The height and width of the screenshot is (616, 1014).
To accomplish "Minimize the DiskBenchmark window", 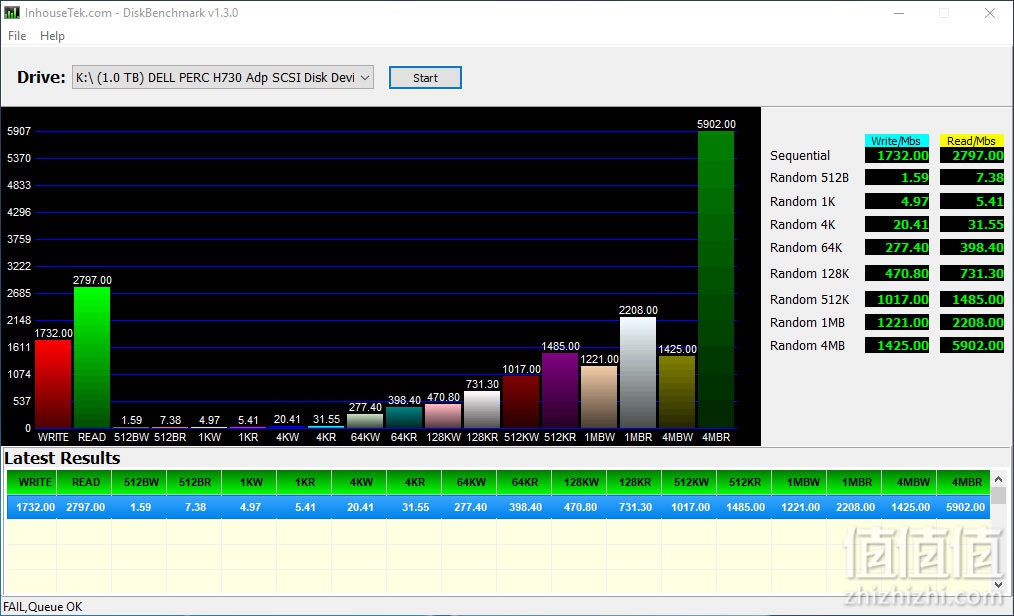I will (x=899, y=13).
